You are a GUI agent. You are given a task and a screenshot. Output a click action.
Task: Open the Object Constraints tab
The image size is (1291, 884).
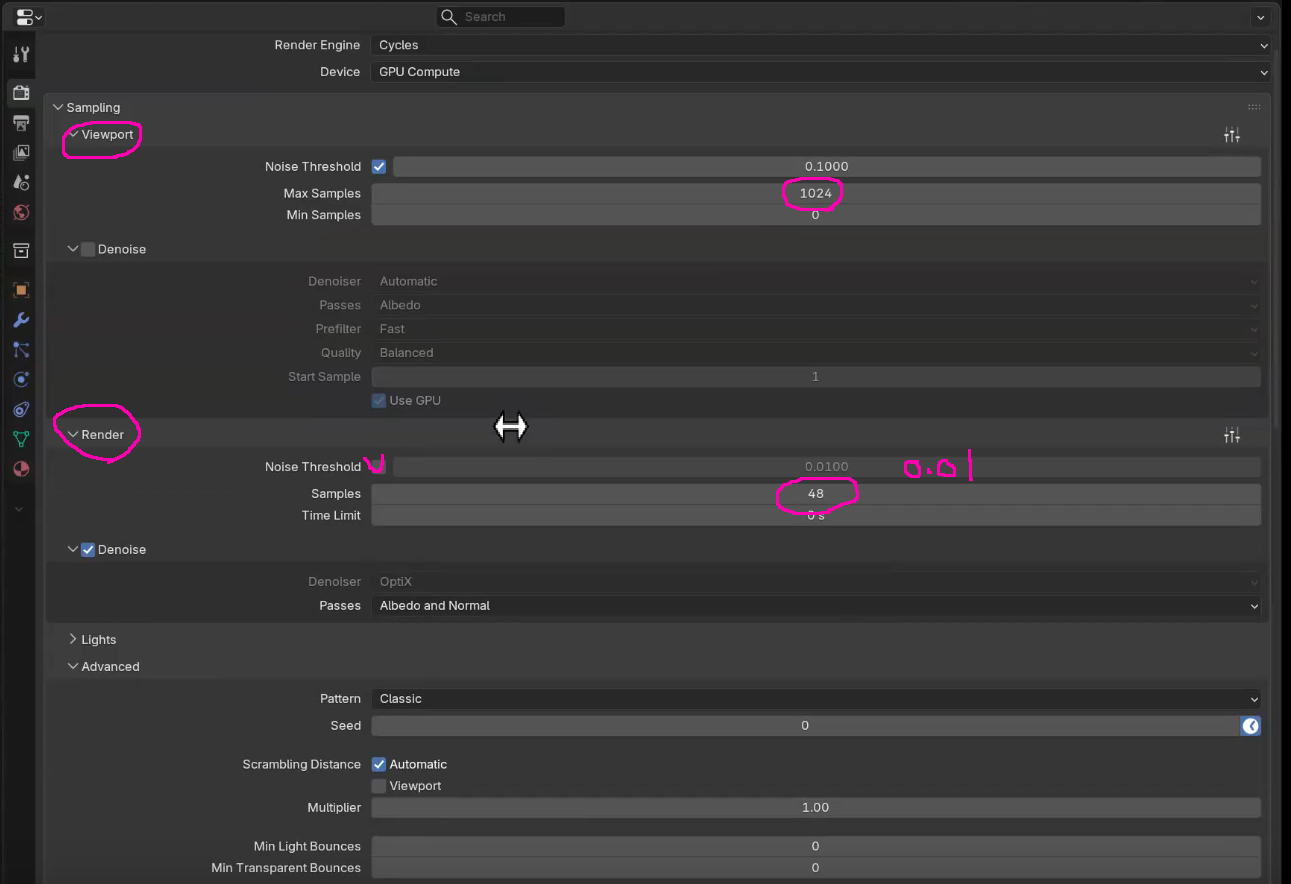pos(20,410)
